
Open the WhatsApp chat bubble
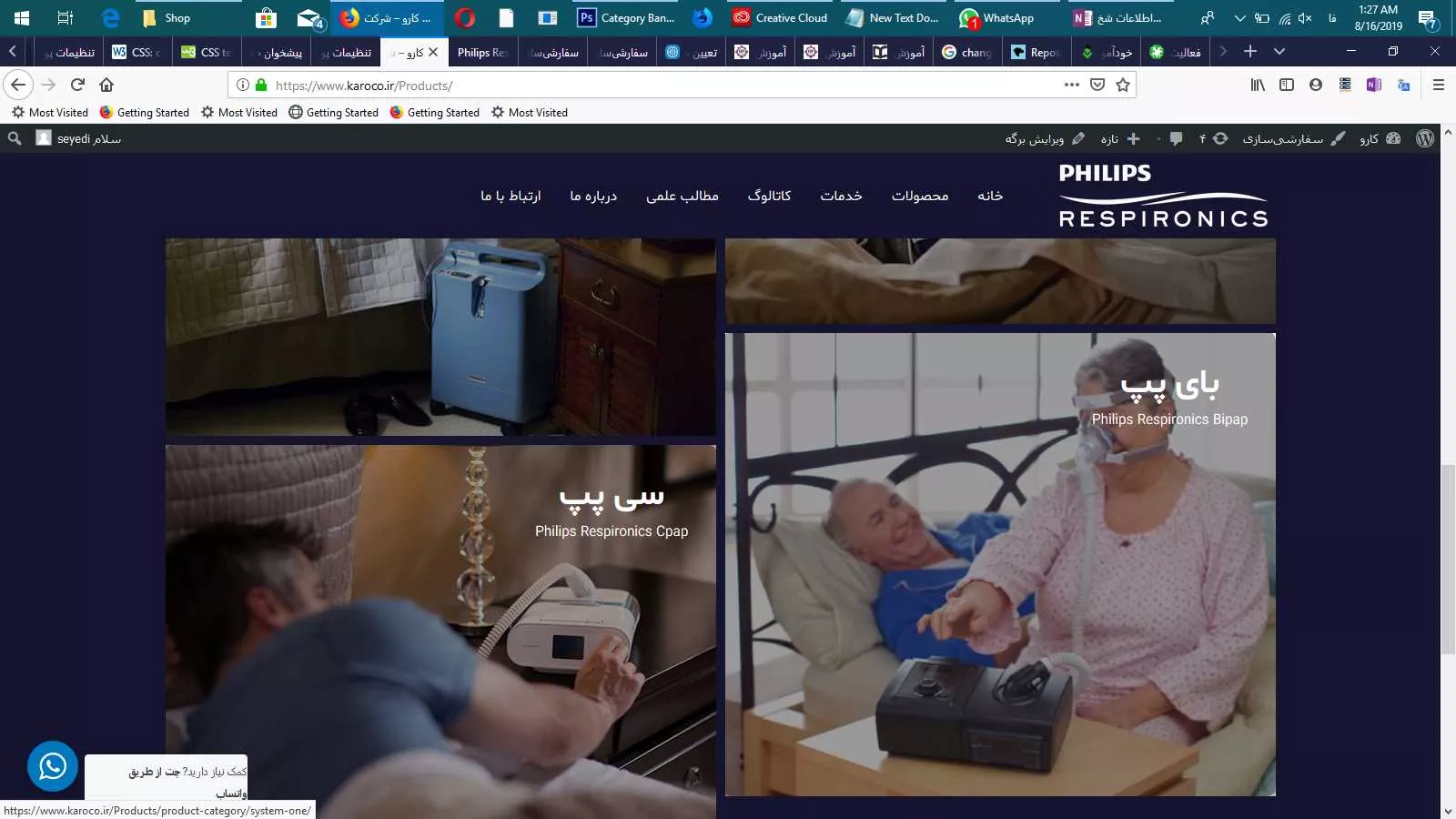coord(53,766)
